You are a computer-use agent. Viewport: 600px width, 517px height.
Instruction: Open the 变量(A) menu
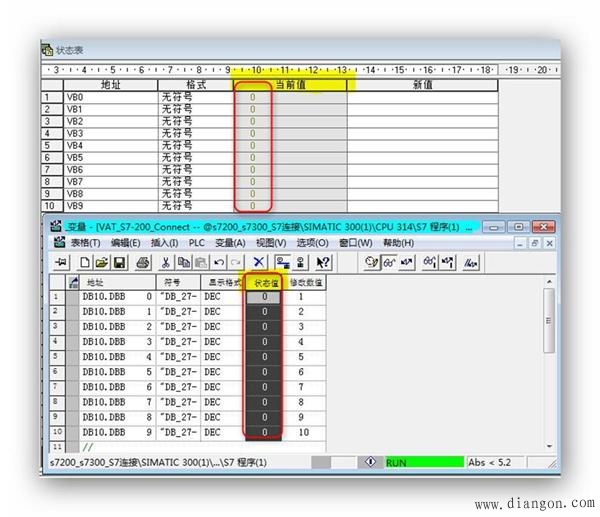click(230, 242)
